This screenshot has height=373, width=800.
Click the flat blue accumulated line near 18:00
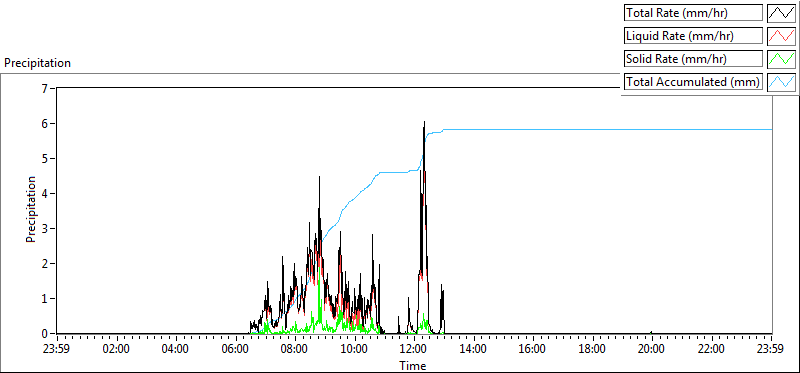coord(593,130)
